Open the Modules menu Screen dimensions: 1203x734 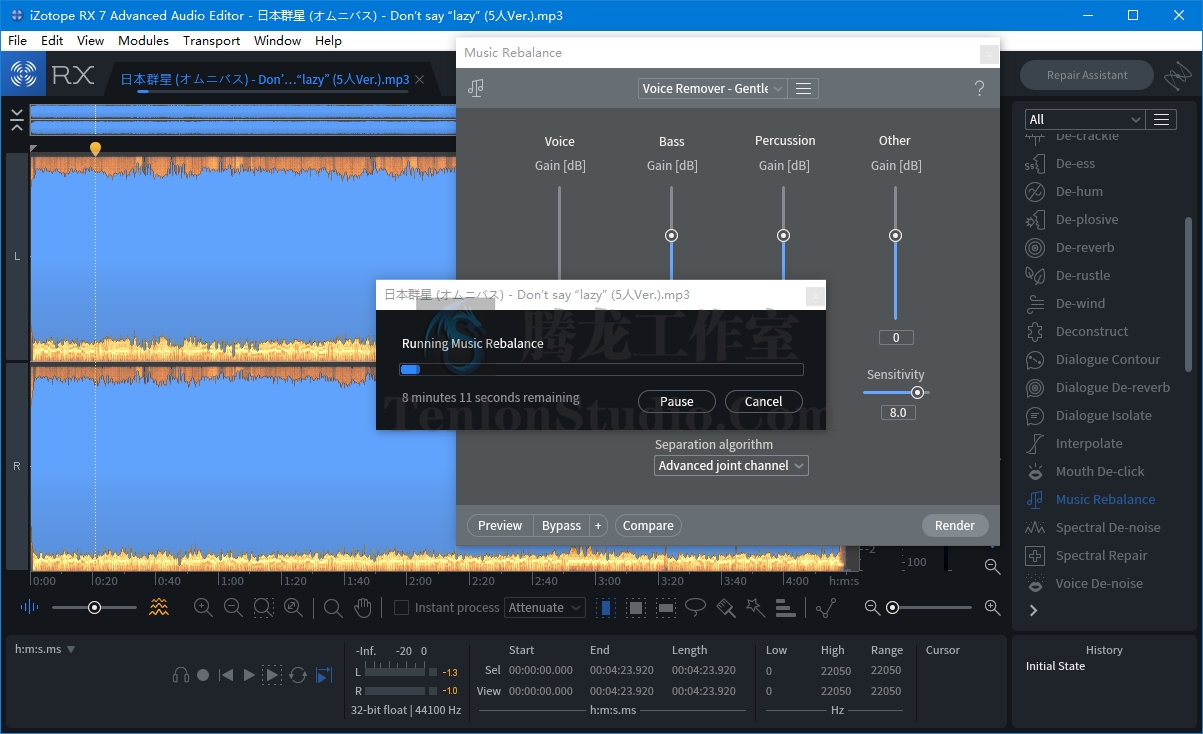click(x=143, y=41)
